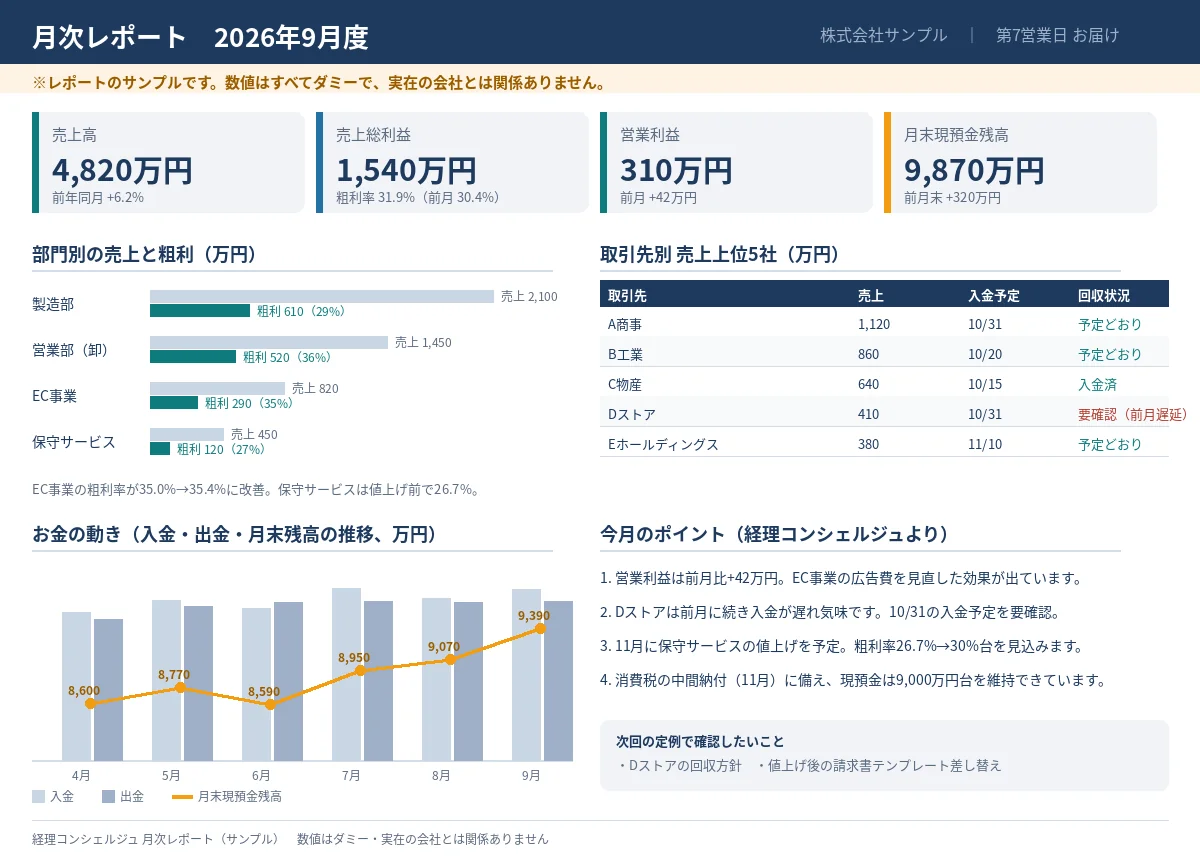Click point 2 about Dストア payment delay
1200x860 pixels.
coord(830,612)
